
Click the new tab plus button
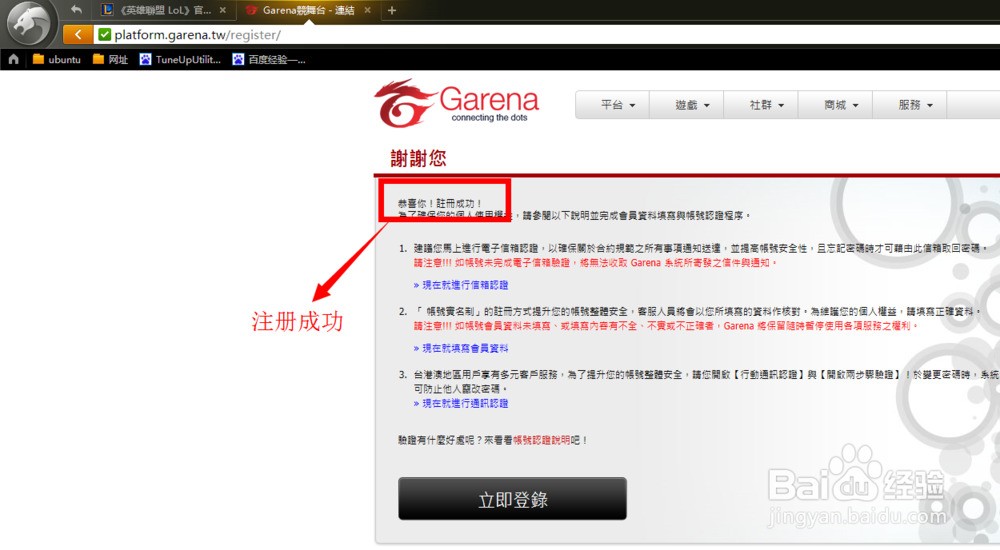pyautogui.click(x=392, y=10)
